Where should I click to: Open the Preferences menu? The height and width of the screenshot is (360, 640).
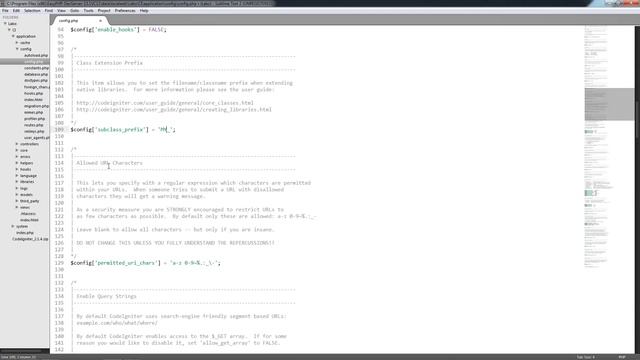click(x=125, y=11)
